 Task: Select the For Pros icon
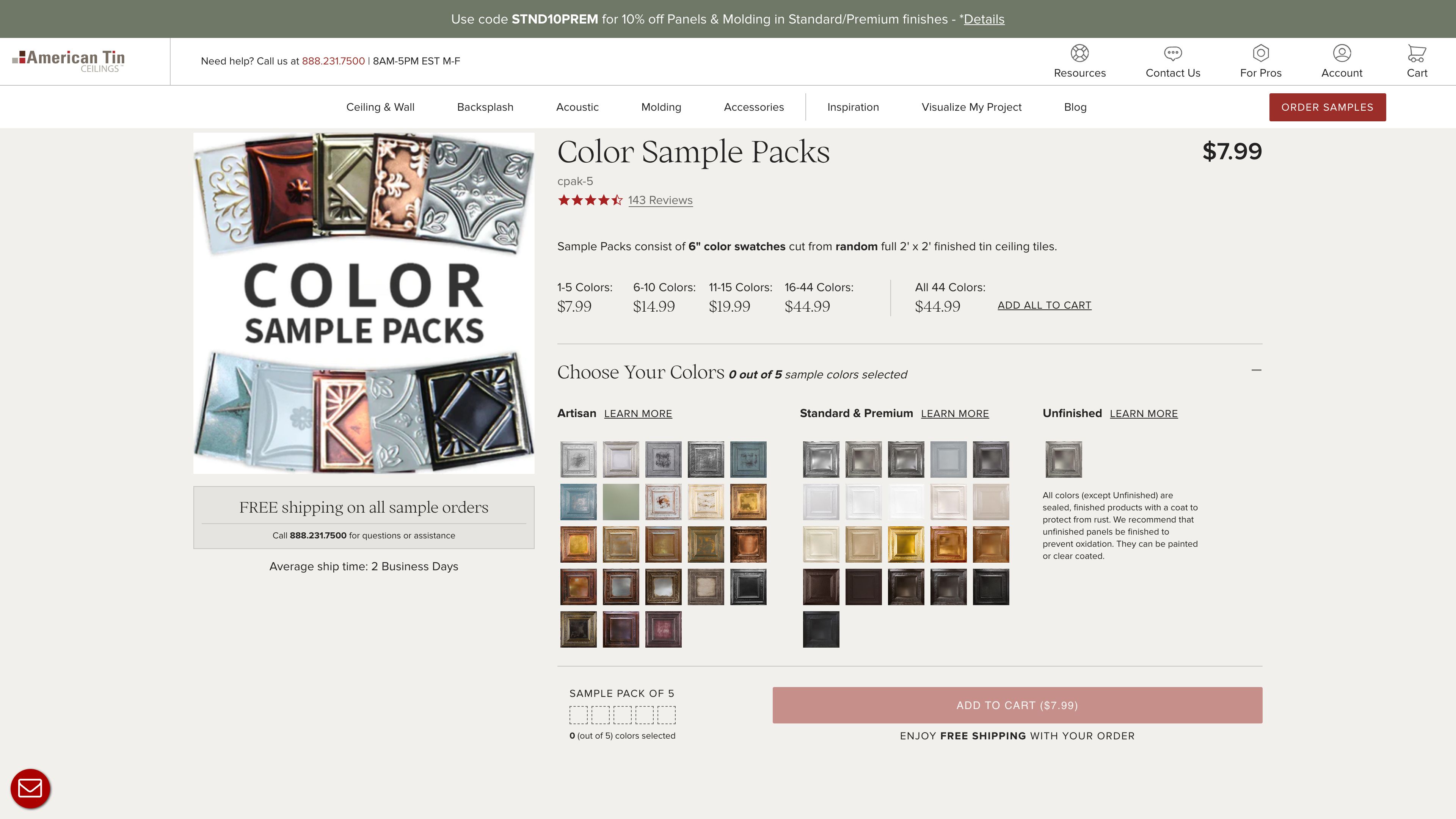1260,53
